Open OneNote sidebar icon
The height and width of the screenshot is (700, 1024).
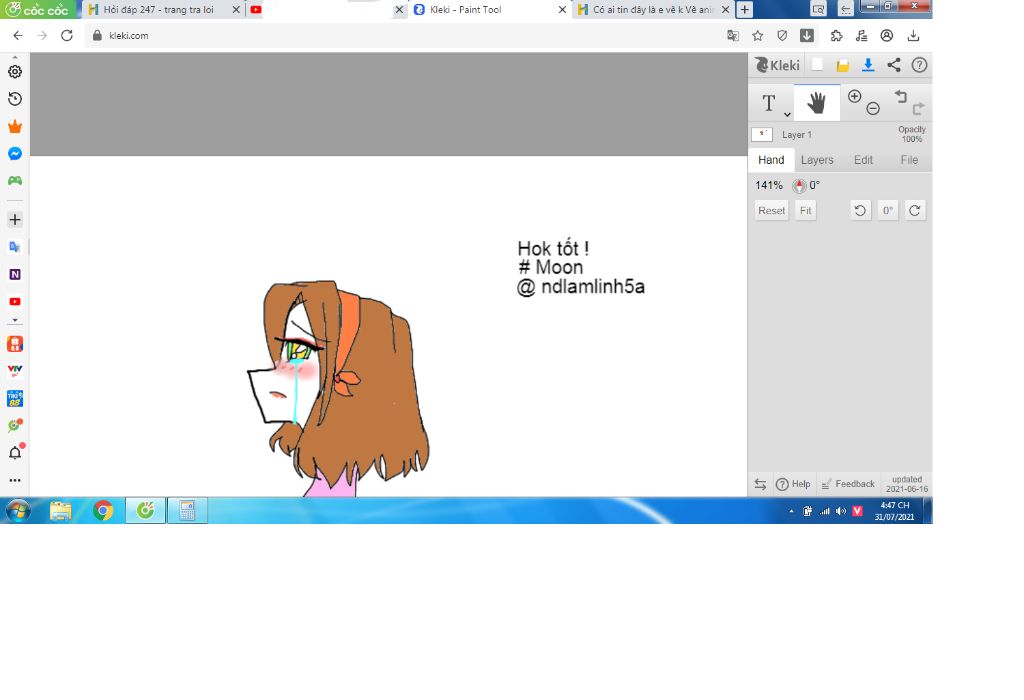(15, 274)
